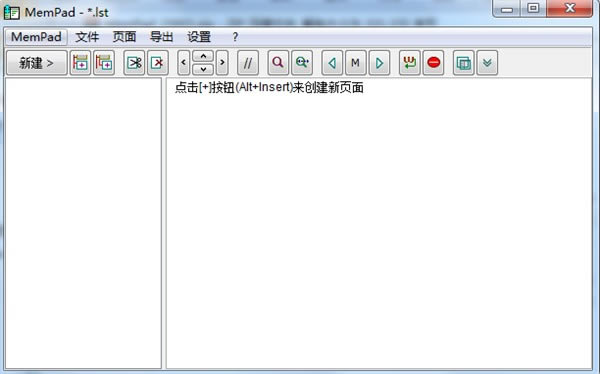600x374 pixels.
Task: Expand toolbar with double-chevron down button
Action: (x=487, y=63)
